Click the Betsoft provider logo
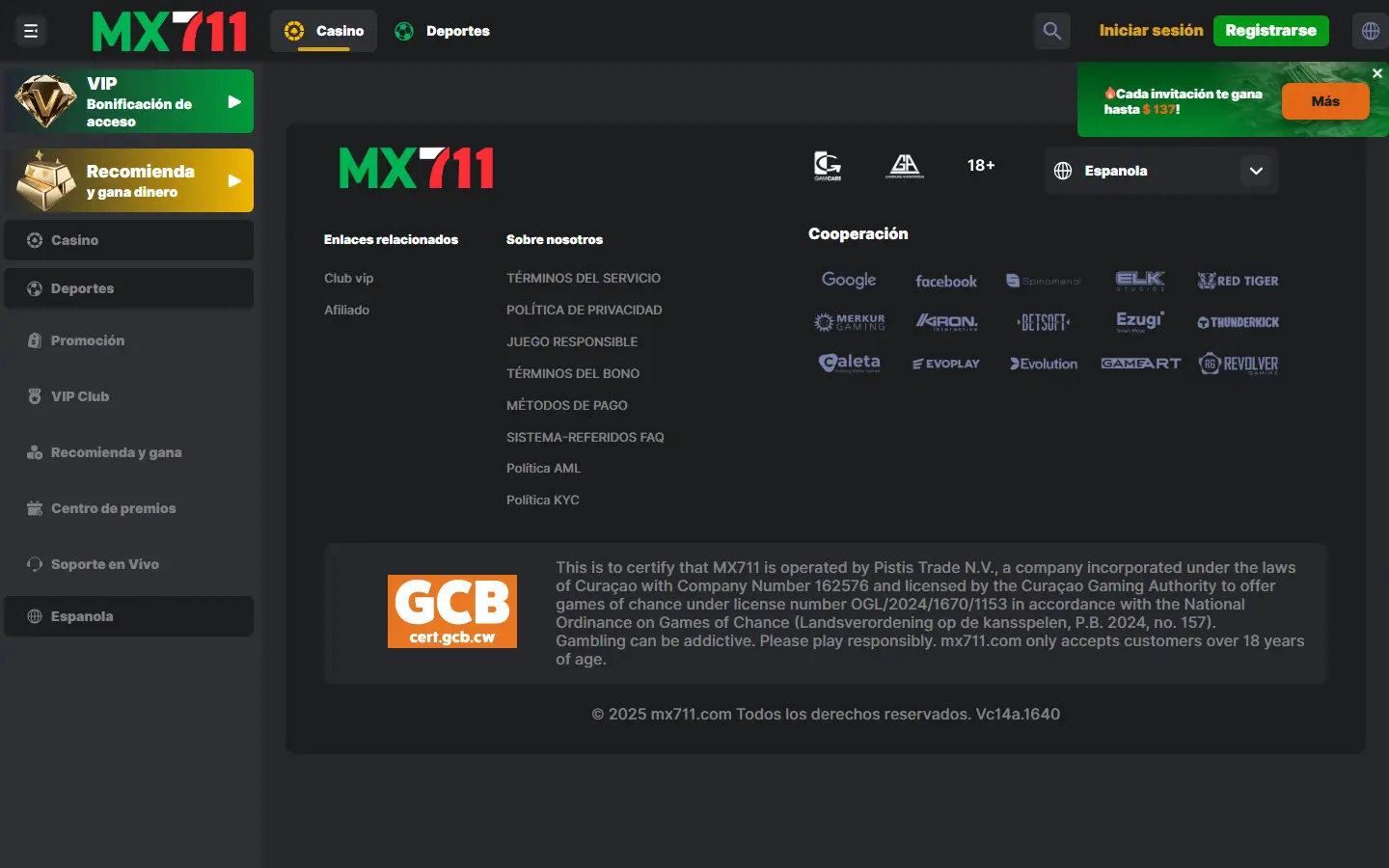The width and height of the screenshot is (1389, 868). point(1044,322)
